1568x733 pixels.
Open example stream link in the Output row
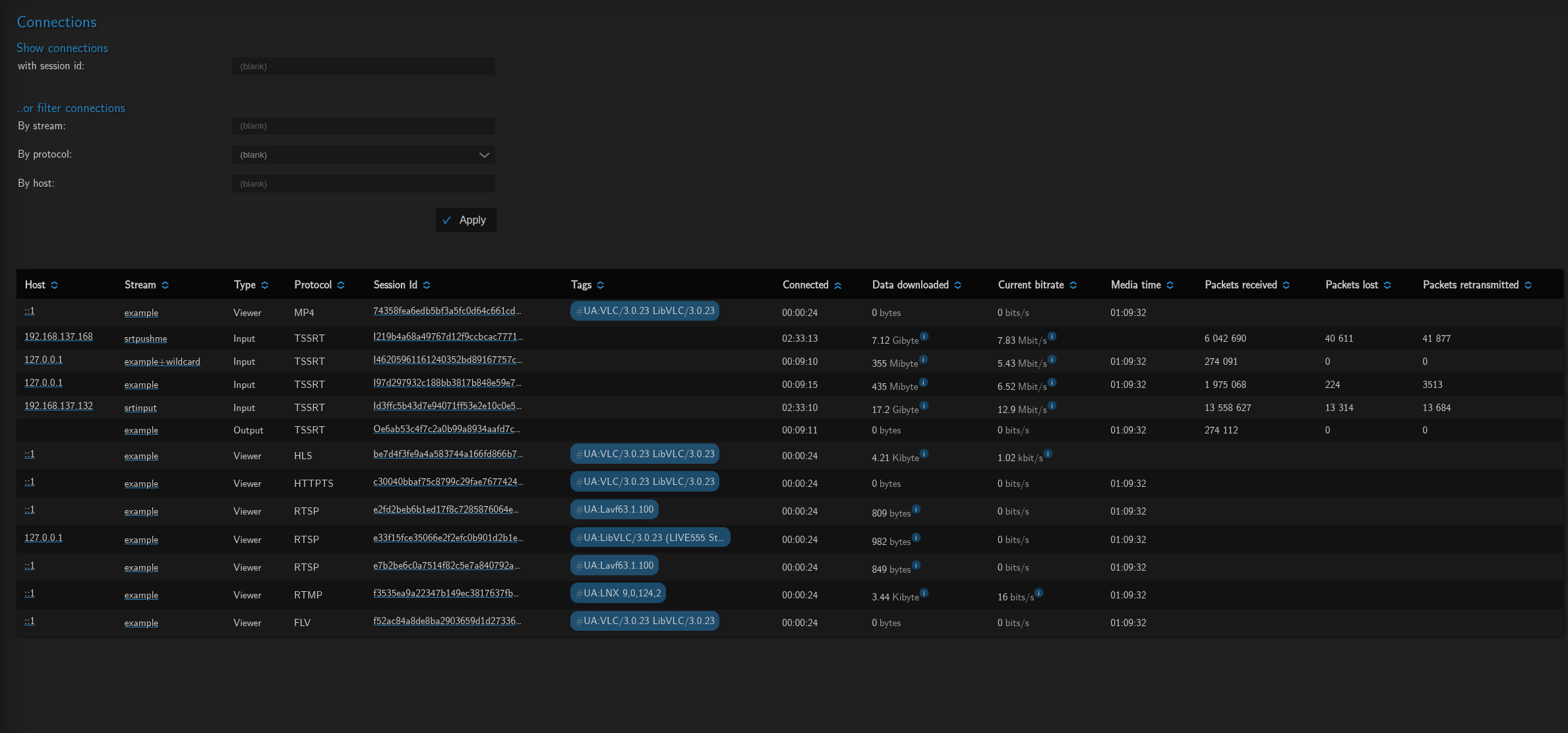tap(141, 431)
